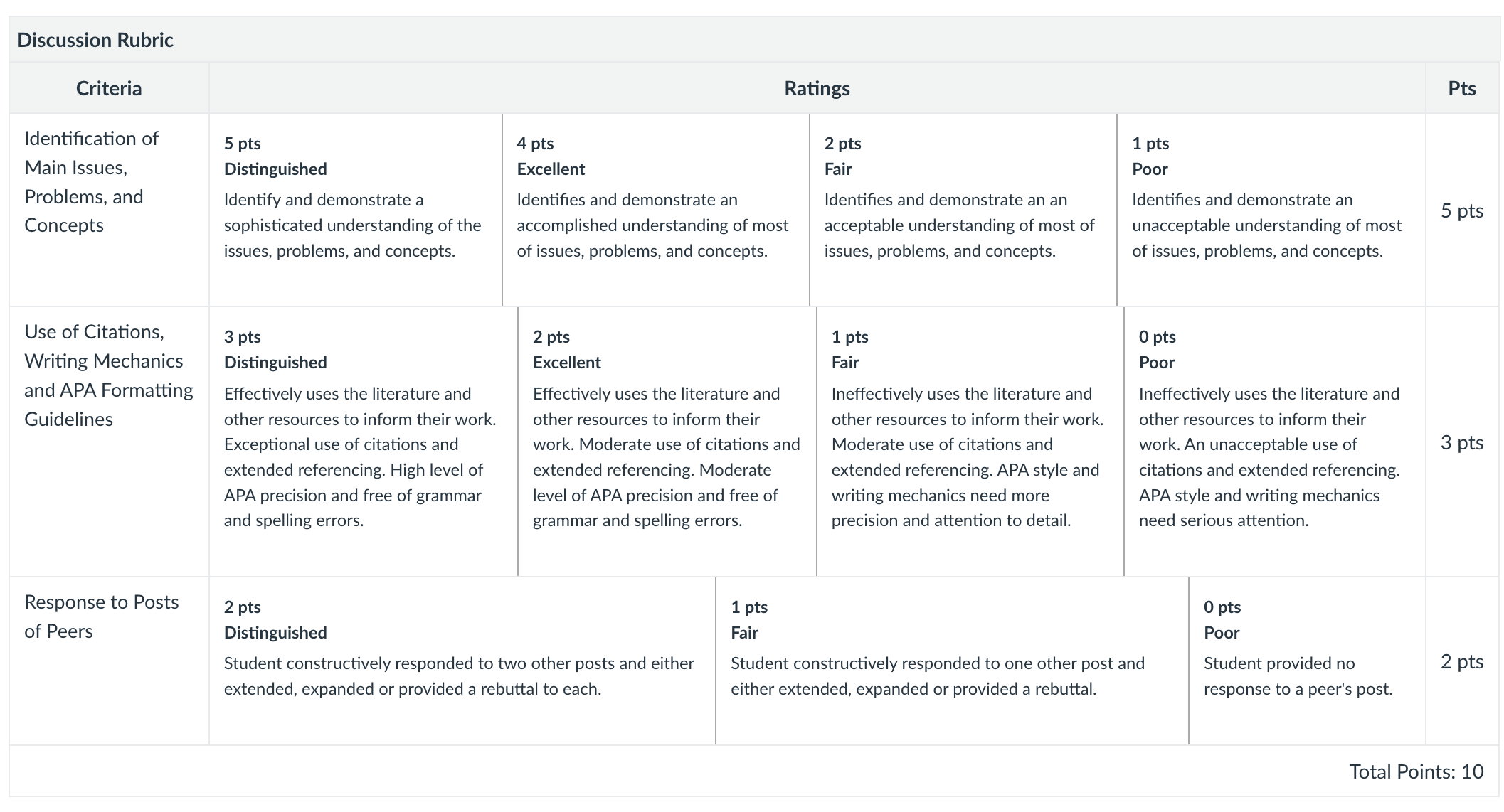Viewport: 1504px width, 812px height.
Task: Pick the 1 pts Poor rating for Identification
Action: pyautogui.click(x=1271, y=210)
